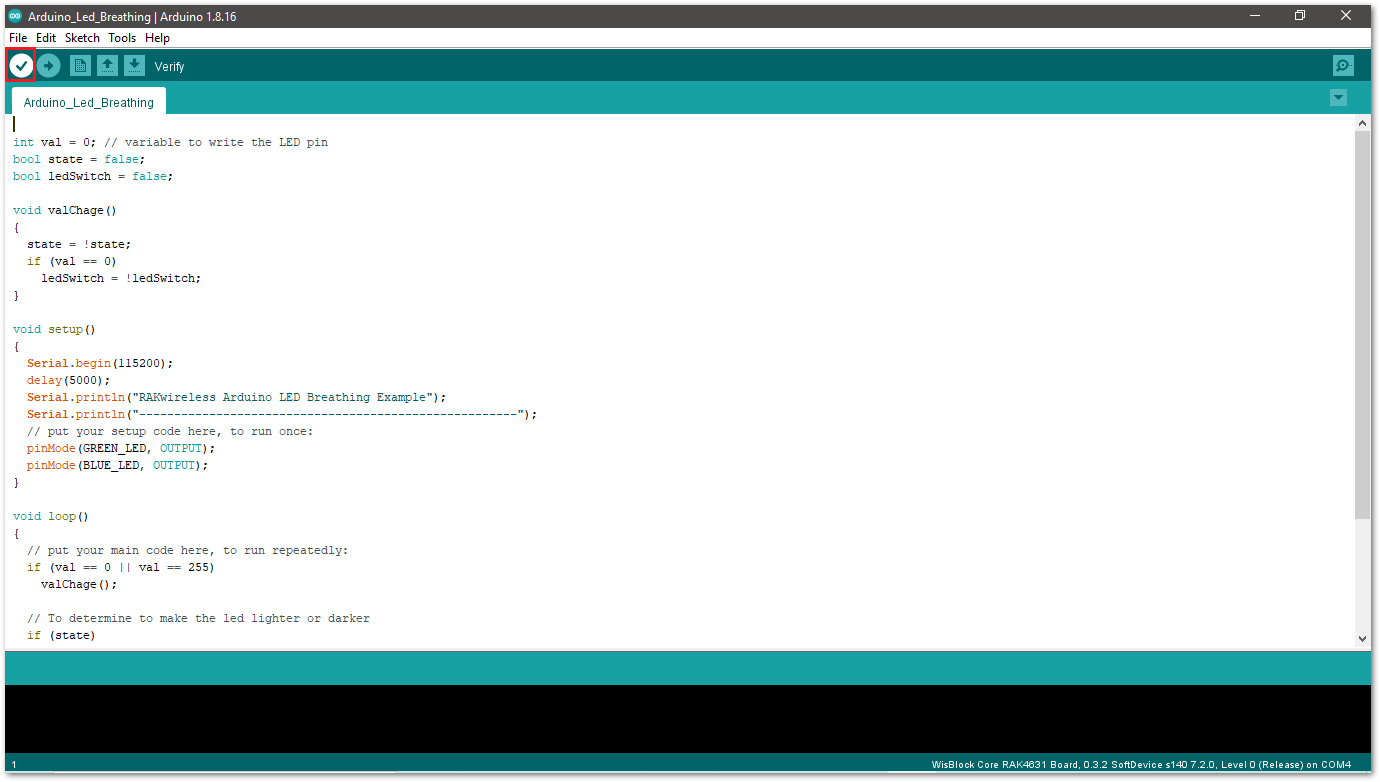The image size is (1380, 782).
Task: Click the line 'int val = 0;'
Action: pyautogui.click(x=55, y=142)
